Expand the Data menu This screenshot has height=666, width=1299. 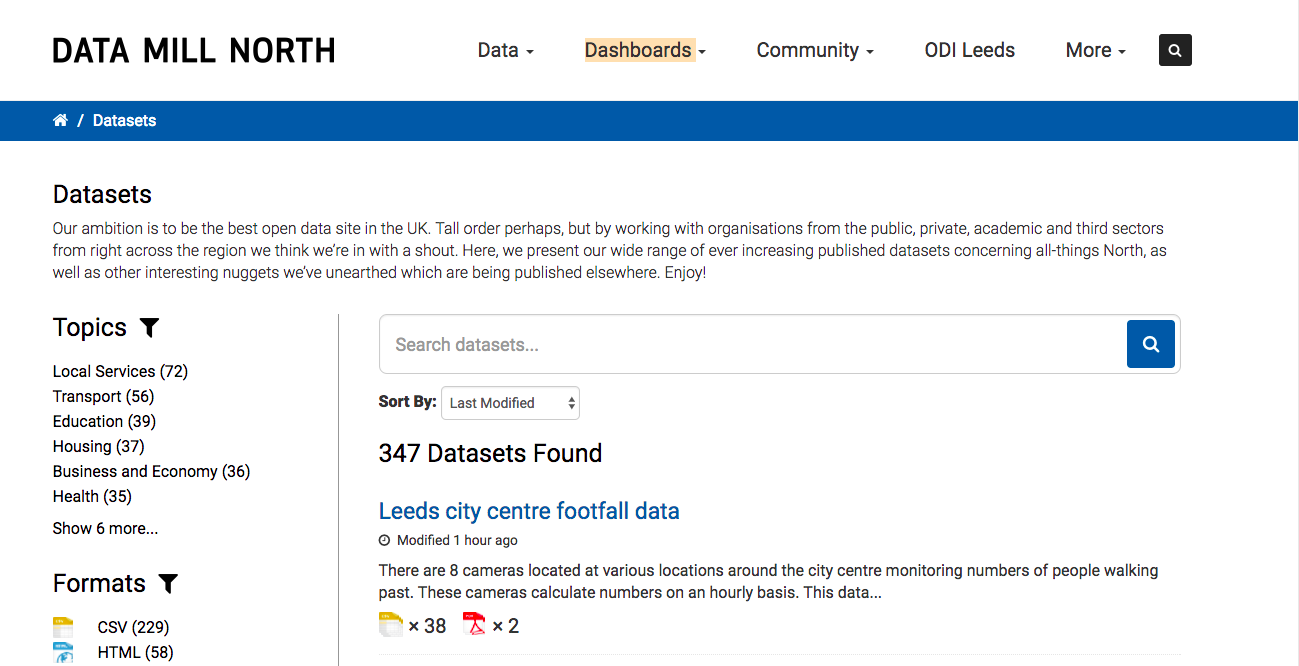click(506, 50)
